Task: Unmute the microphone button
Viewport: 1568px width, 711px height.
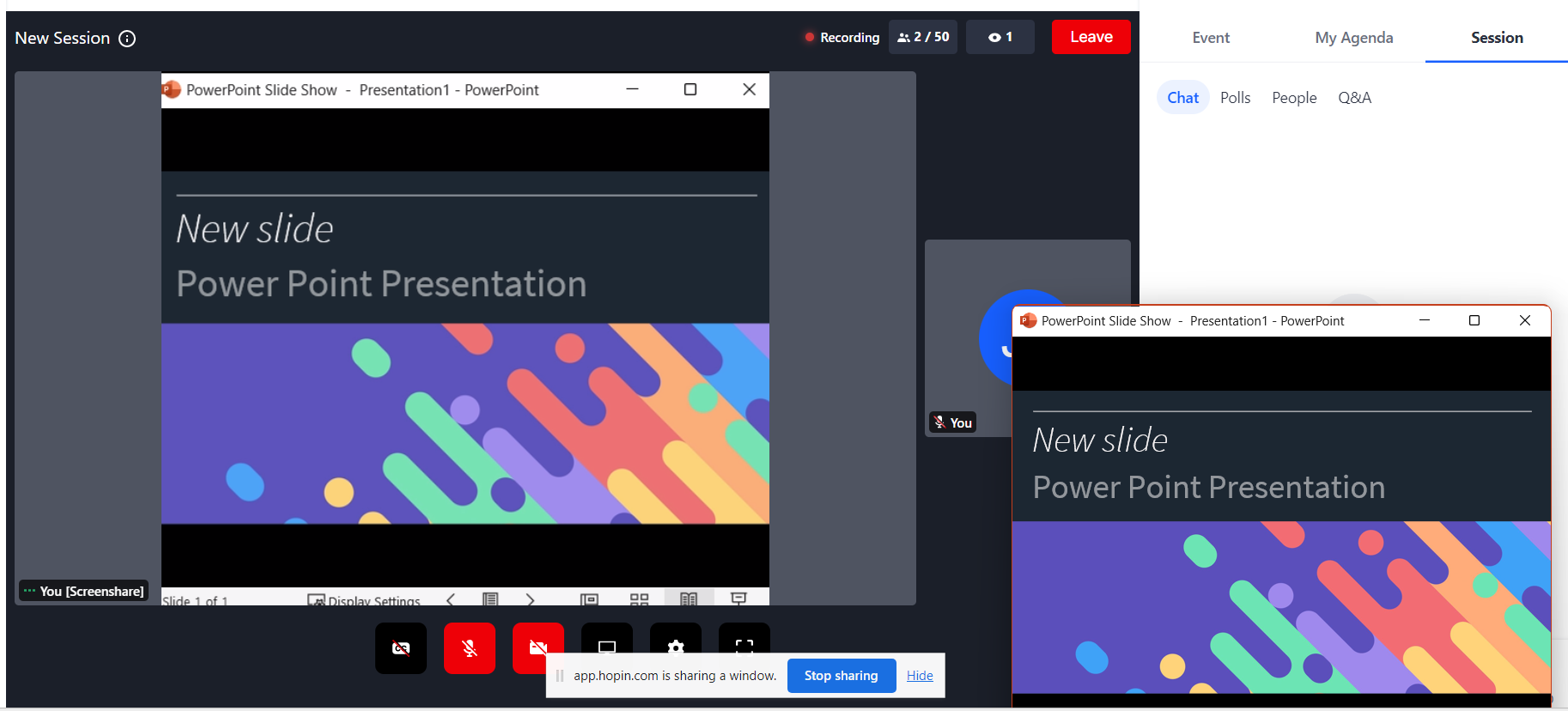Action: (470, 648)
